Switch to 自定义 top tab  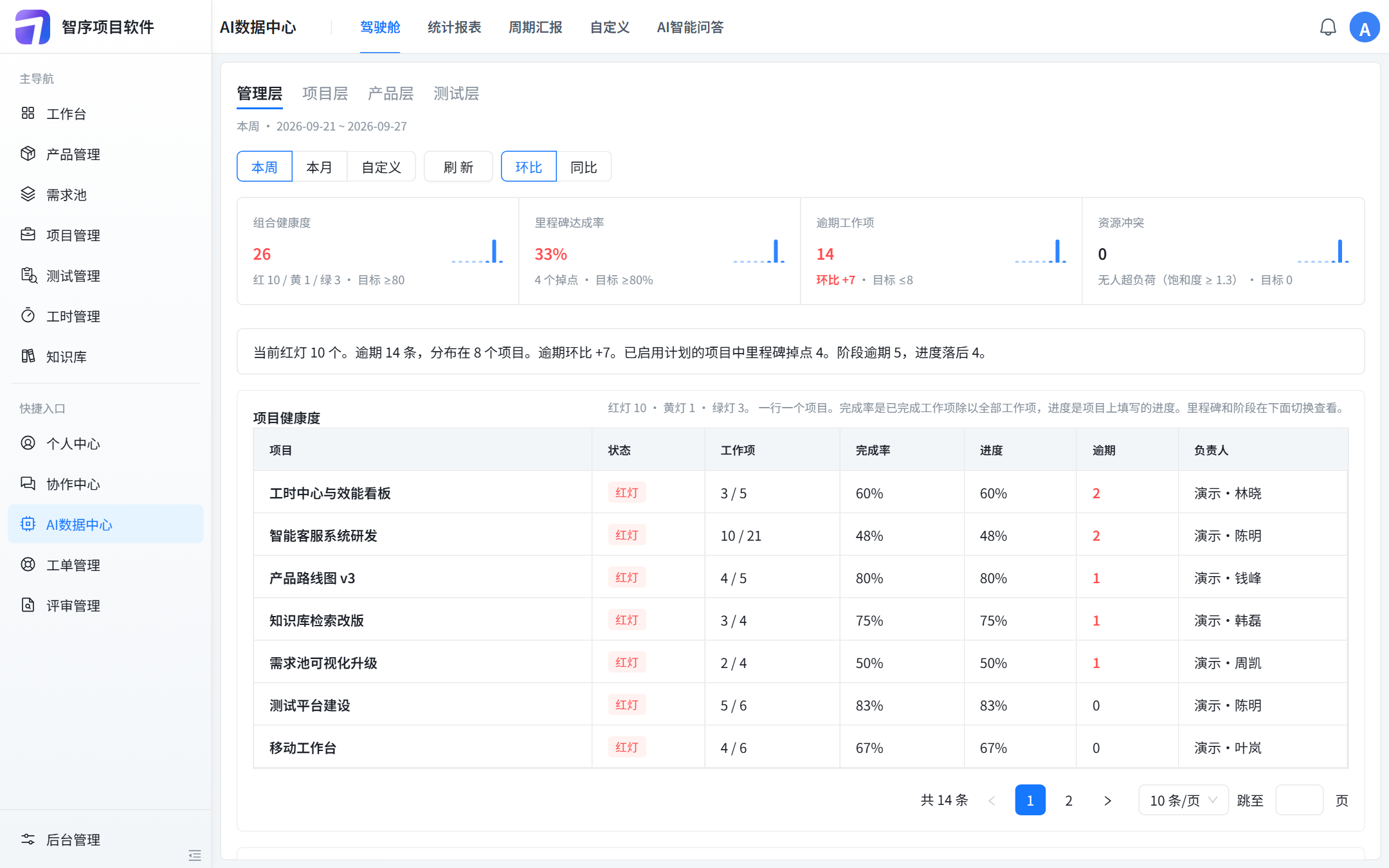[610, 27]
